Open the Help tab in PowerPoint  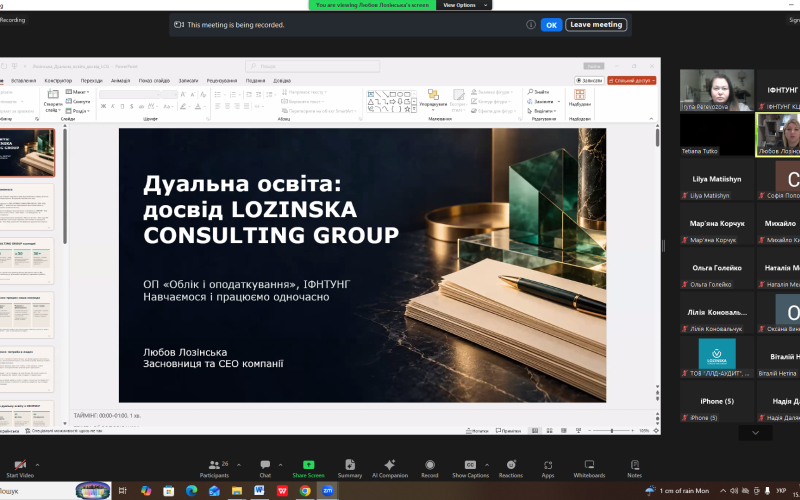[x=282, y=81]
